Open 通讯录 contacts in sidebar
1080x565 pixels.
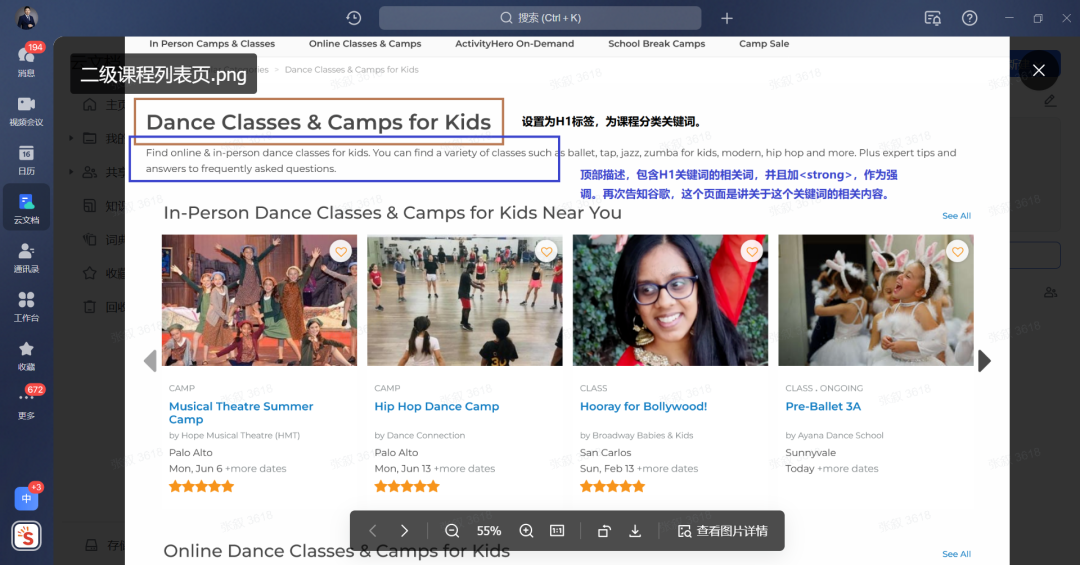point(26,256)
